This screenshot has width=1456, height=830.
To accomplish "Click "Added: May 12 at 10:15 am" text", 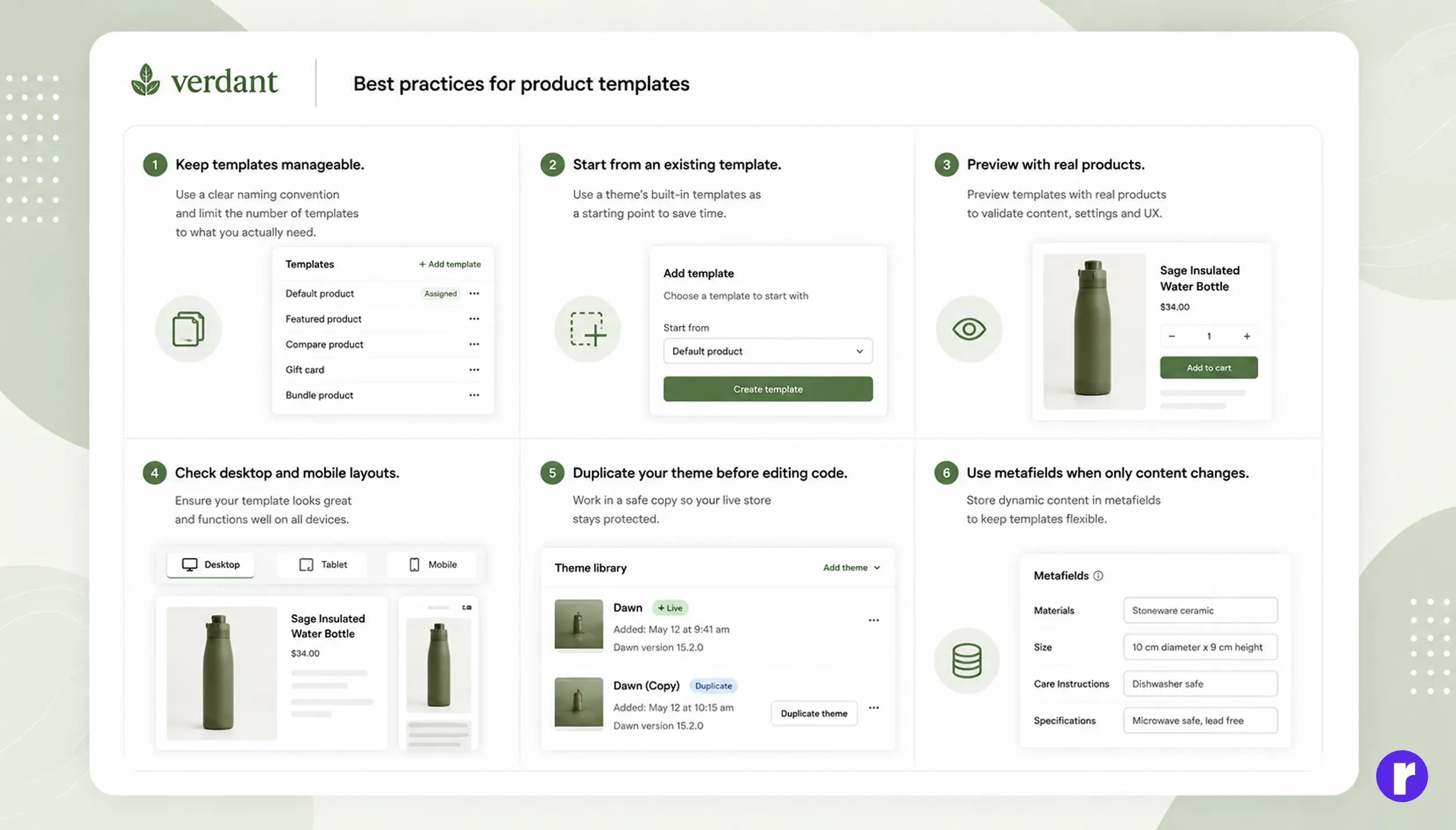I will tap(673, 707).
